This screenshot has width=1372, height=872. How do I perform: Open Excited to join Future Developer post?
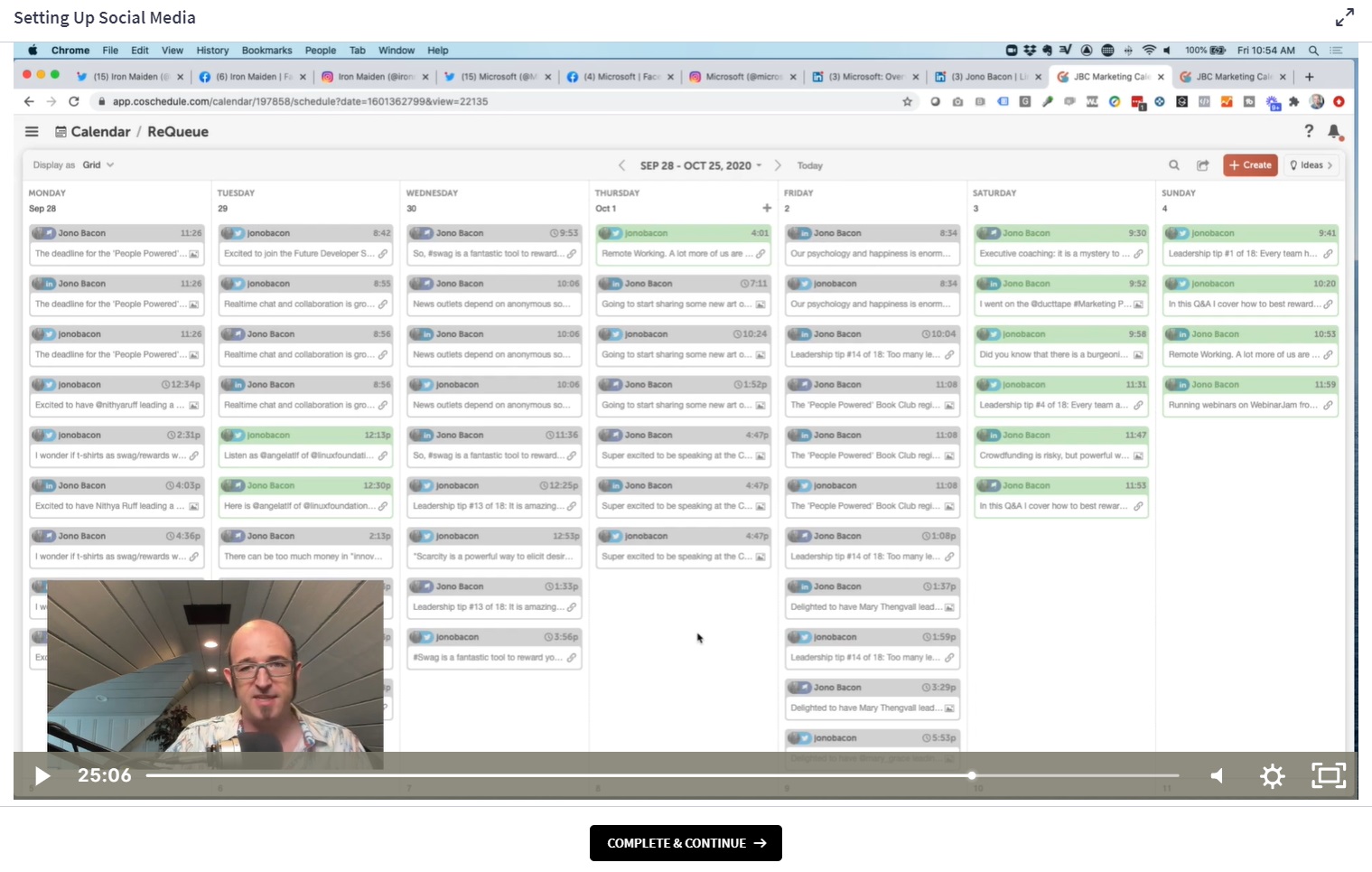tap(305, 244)
